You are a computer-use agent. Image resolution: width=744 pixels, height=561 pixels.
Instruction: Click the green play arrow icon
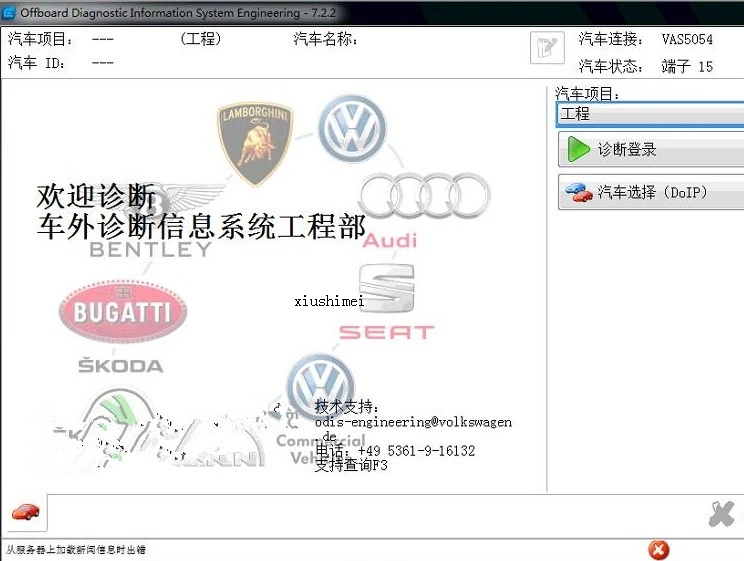pyautogui.click(x=578, y=150)
